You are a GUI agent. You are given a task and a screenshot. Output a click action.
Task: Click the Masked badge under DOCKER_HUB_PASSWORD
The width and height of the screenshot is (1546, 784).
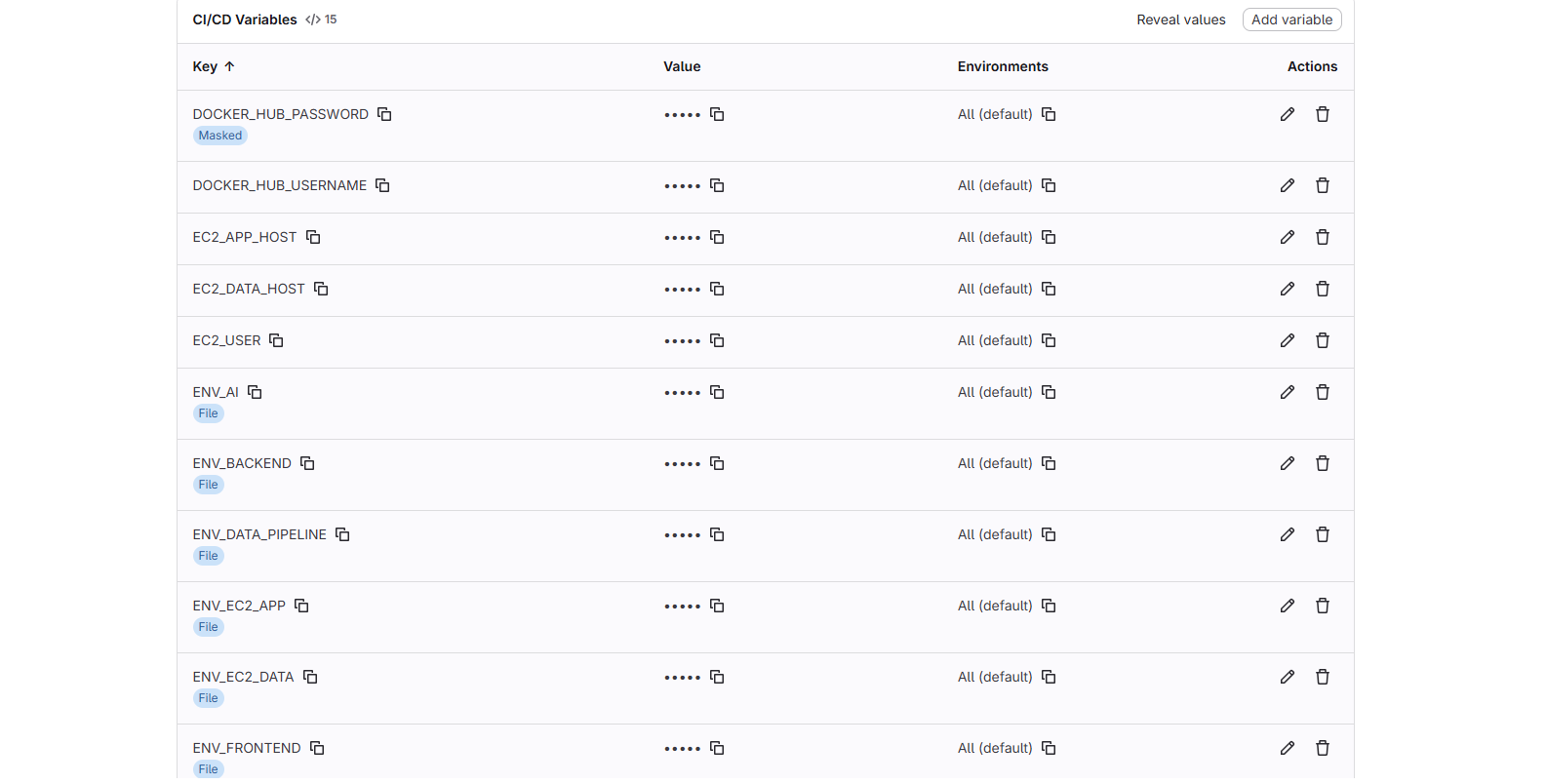(219, 136)
